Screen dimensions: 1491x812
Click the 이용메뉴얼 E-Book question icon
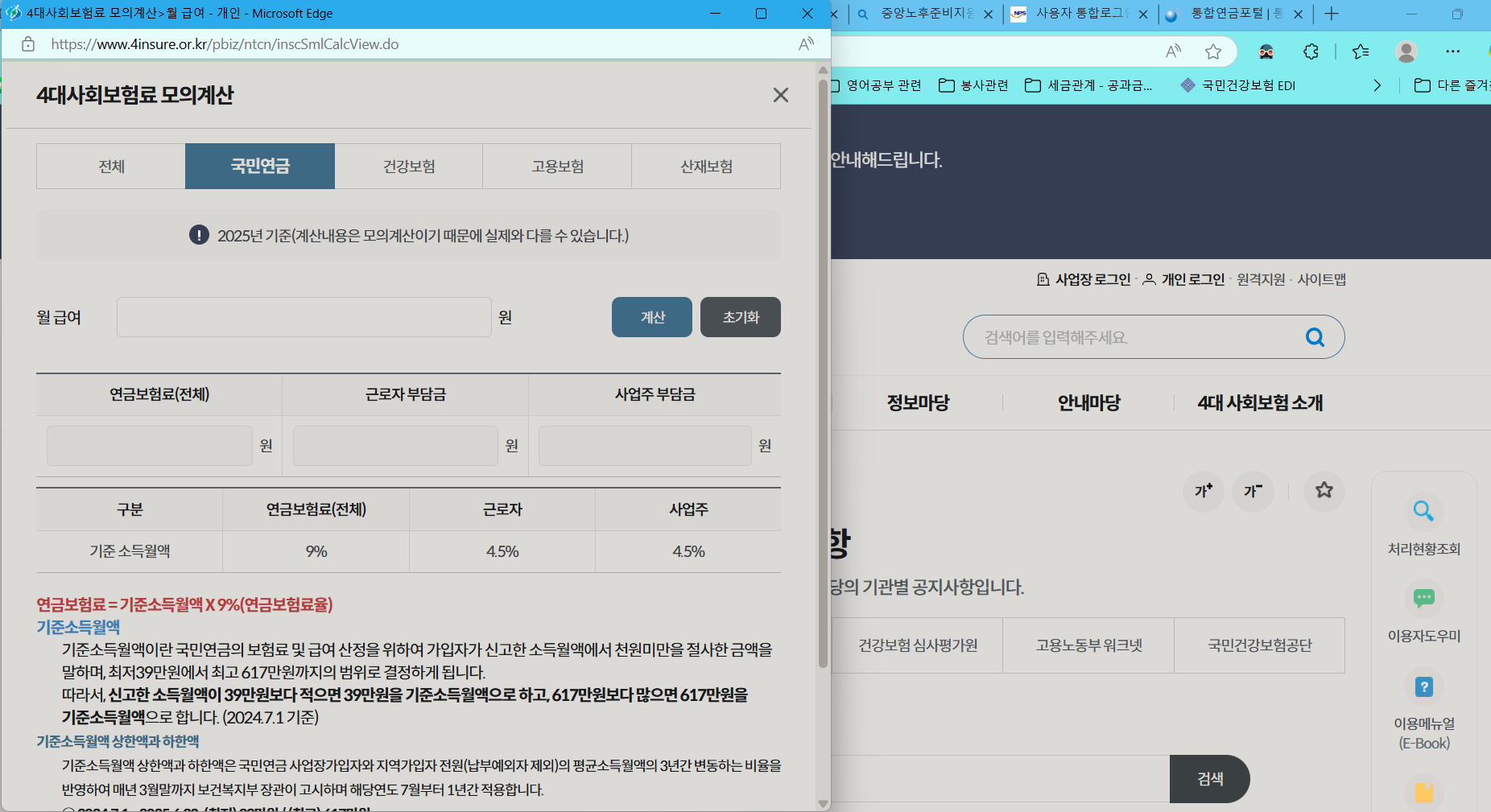coord(1423,686)
